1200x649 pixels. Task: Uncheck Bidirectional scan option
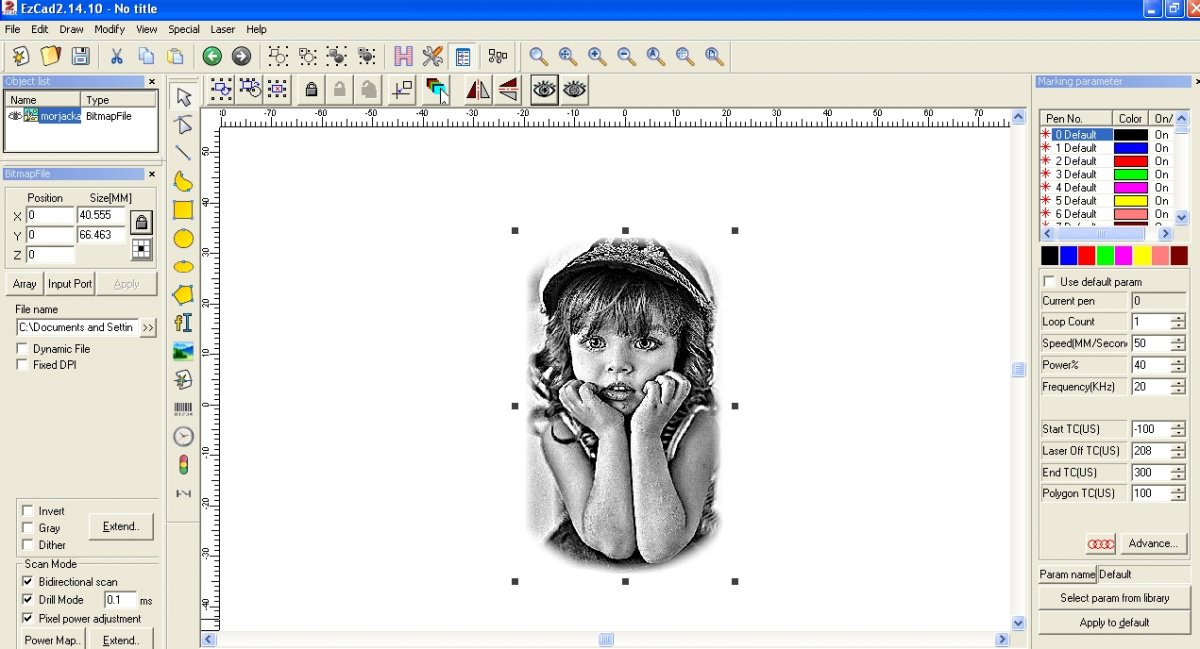coord(28,582)
